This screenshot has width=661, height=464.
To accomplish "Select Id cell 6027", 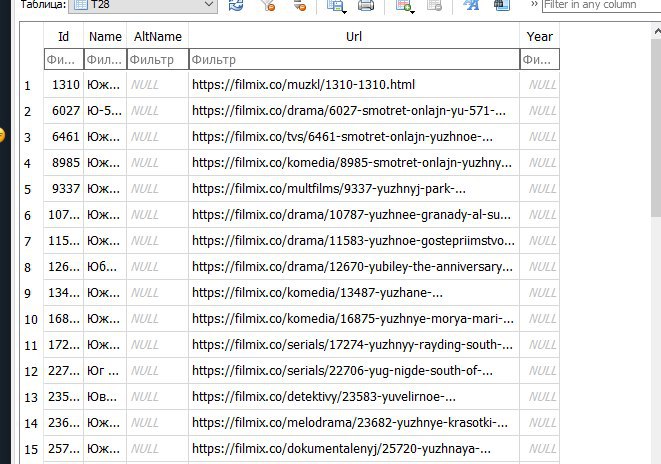I will pos(64,111).
